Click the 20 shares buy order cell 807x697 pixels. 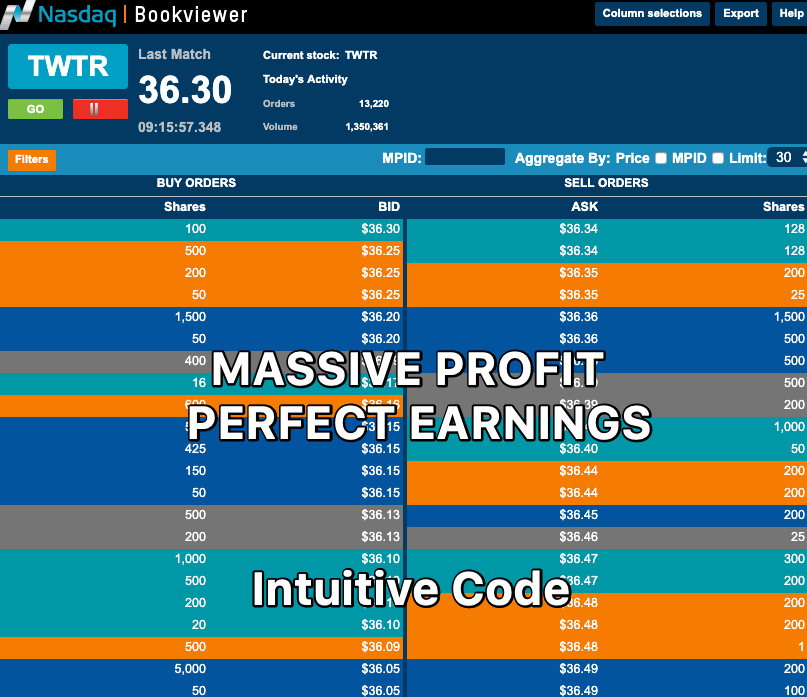[x=199, y=625]
